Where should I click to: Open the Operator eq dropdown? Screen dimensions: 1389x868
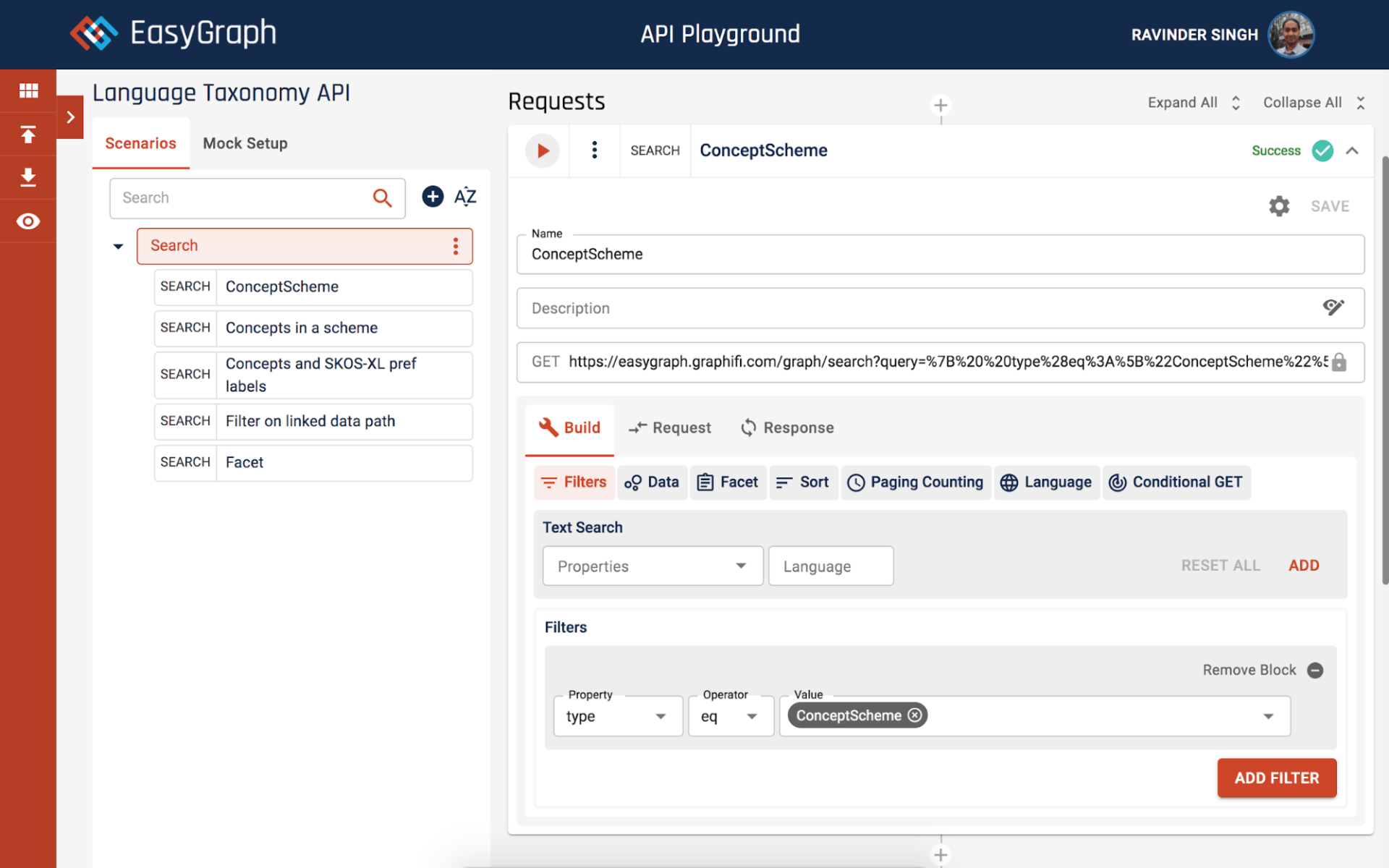(731, 716)
